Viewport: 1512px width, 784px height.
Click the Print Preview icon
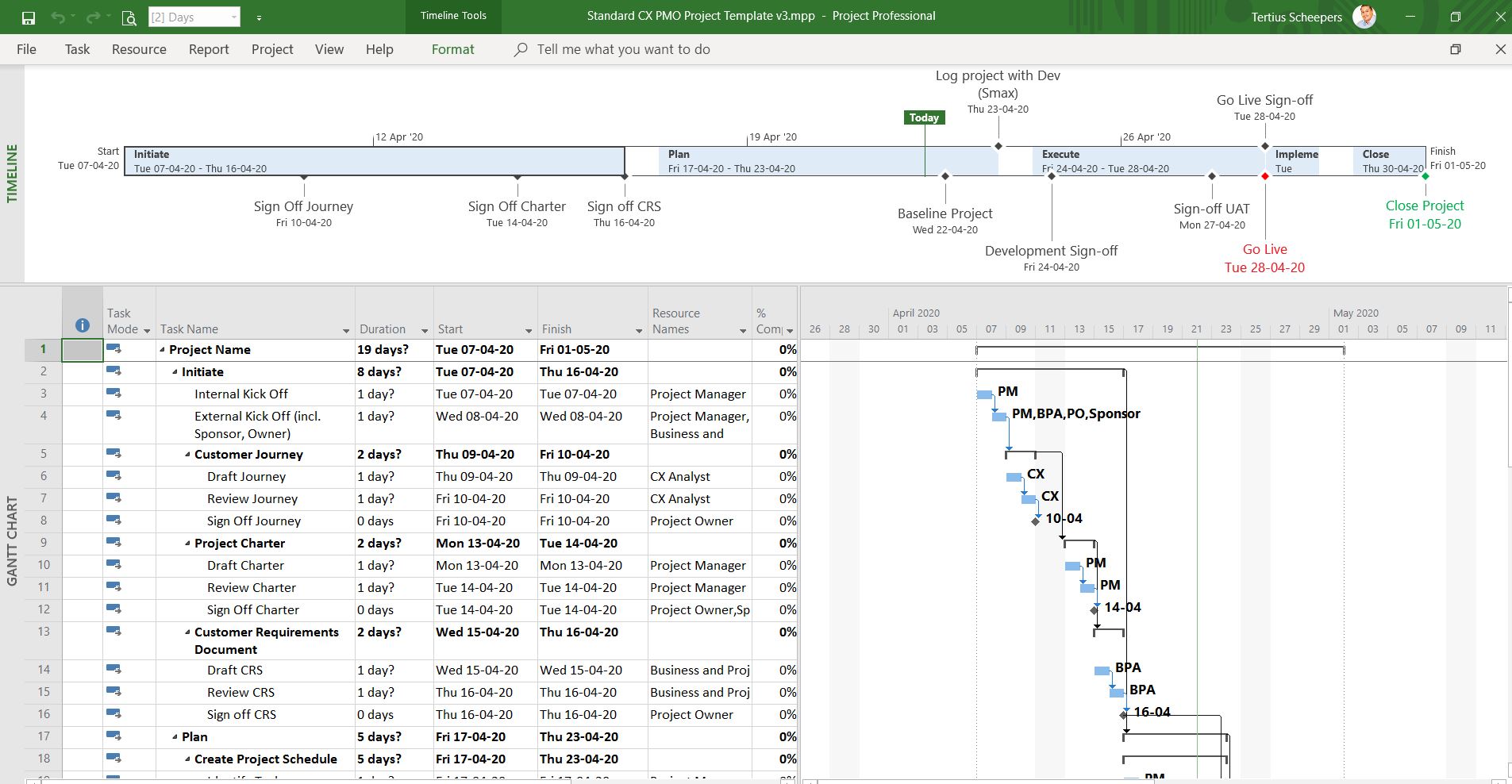[129, 17]
